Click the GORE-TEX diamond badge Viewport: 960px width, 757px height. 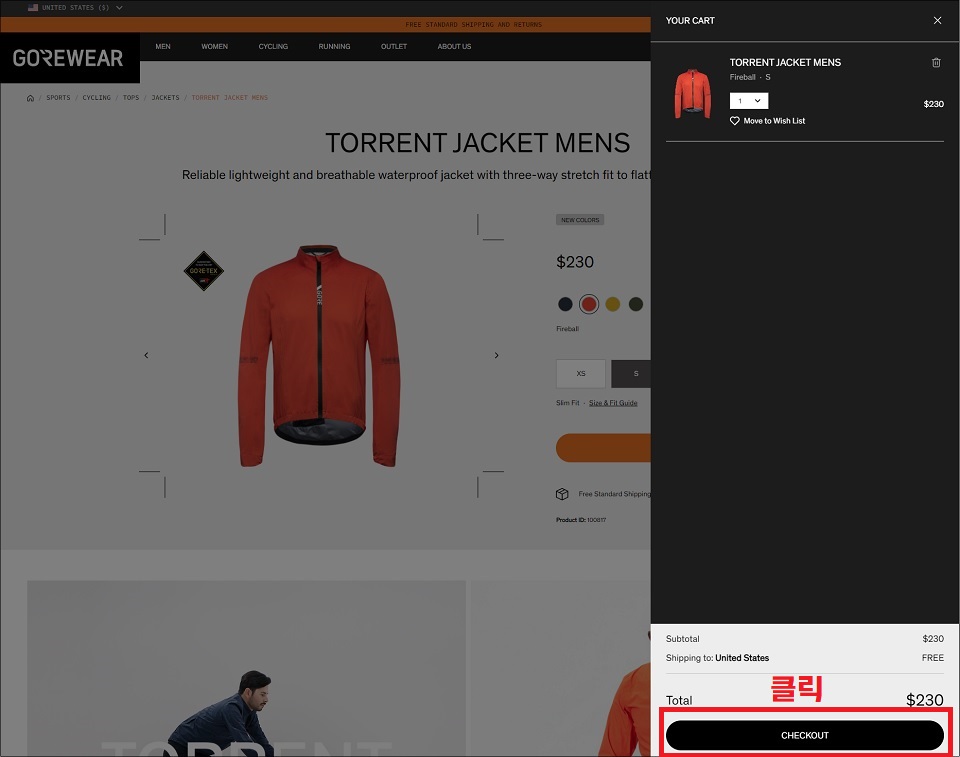coord(204,271)
